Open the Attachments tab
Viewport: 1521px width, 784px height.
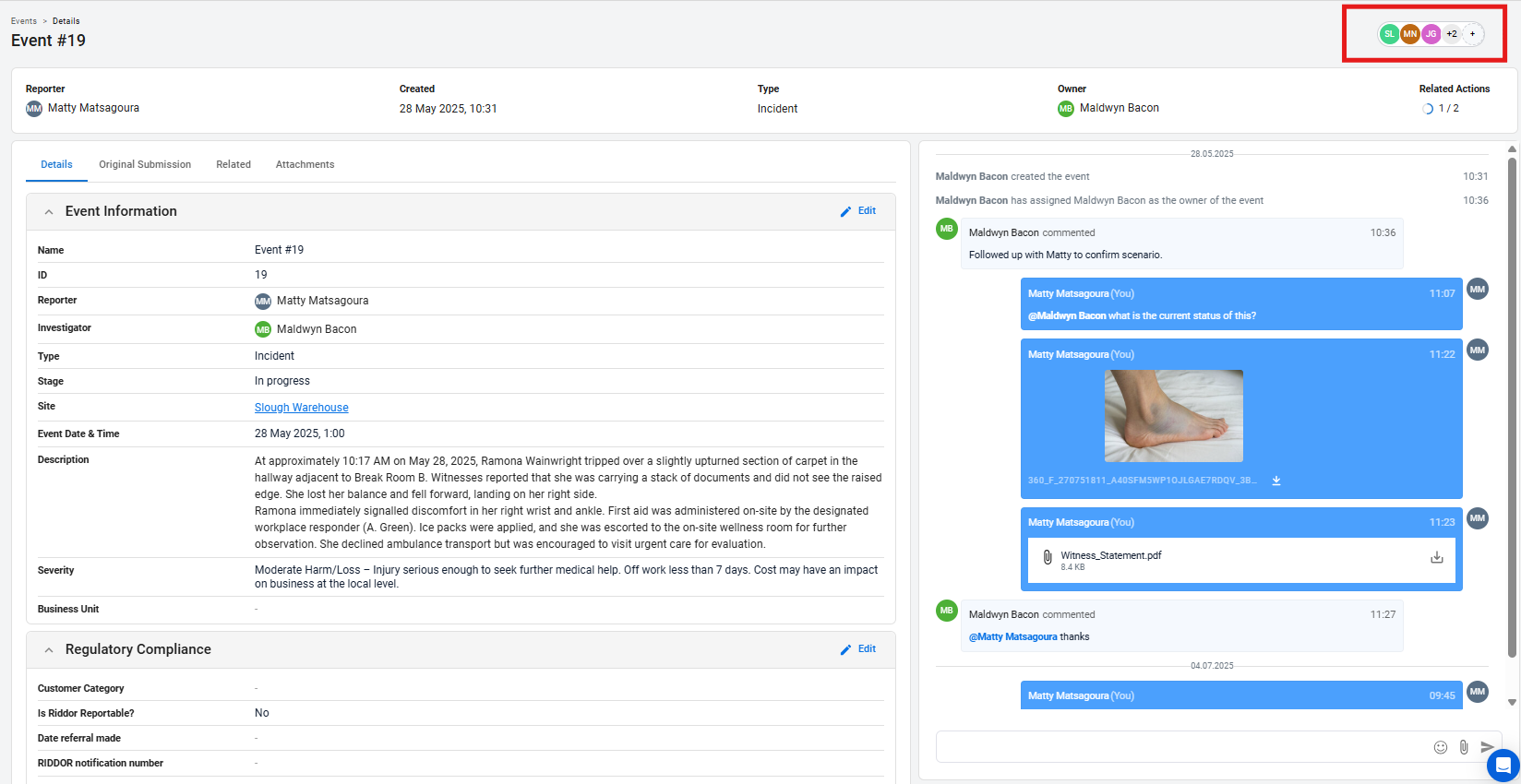[x=305, y=164]
